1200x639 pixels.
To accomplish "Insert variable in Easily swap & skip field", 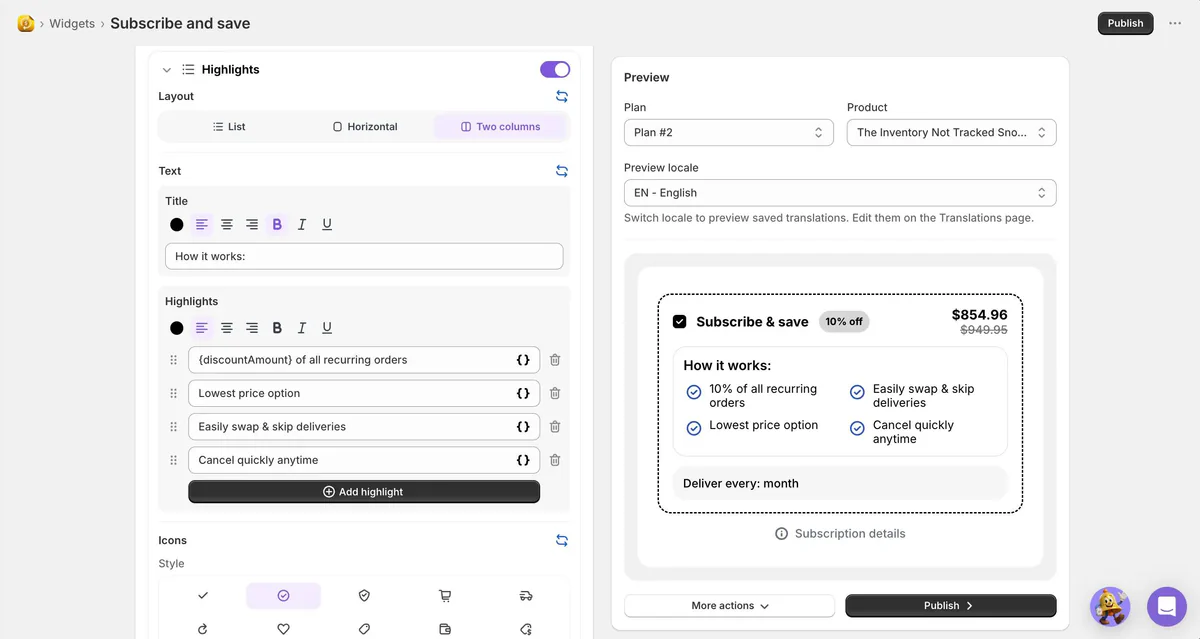I will 523,426.
